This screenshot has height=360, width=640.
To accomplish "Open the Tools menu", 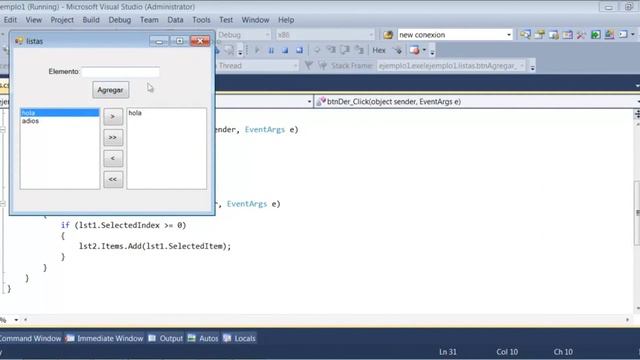I will coord(201,20).
